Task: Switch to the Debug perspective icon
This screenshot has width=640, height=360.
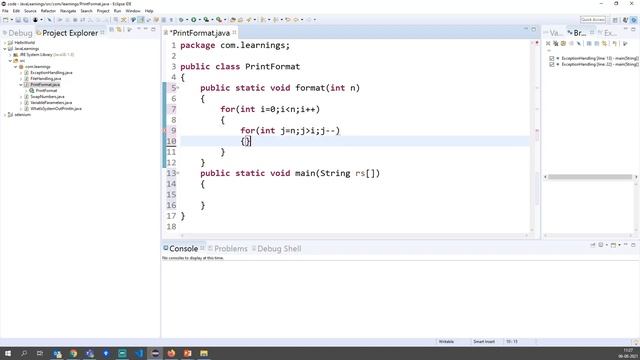Action: click(x=634, y=20)
